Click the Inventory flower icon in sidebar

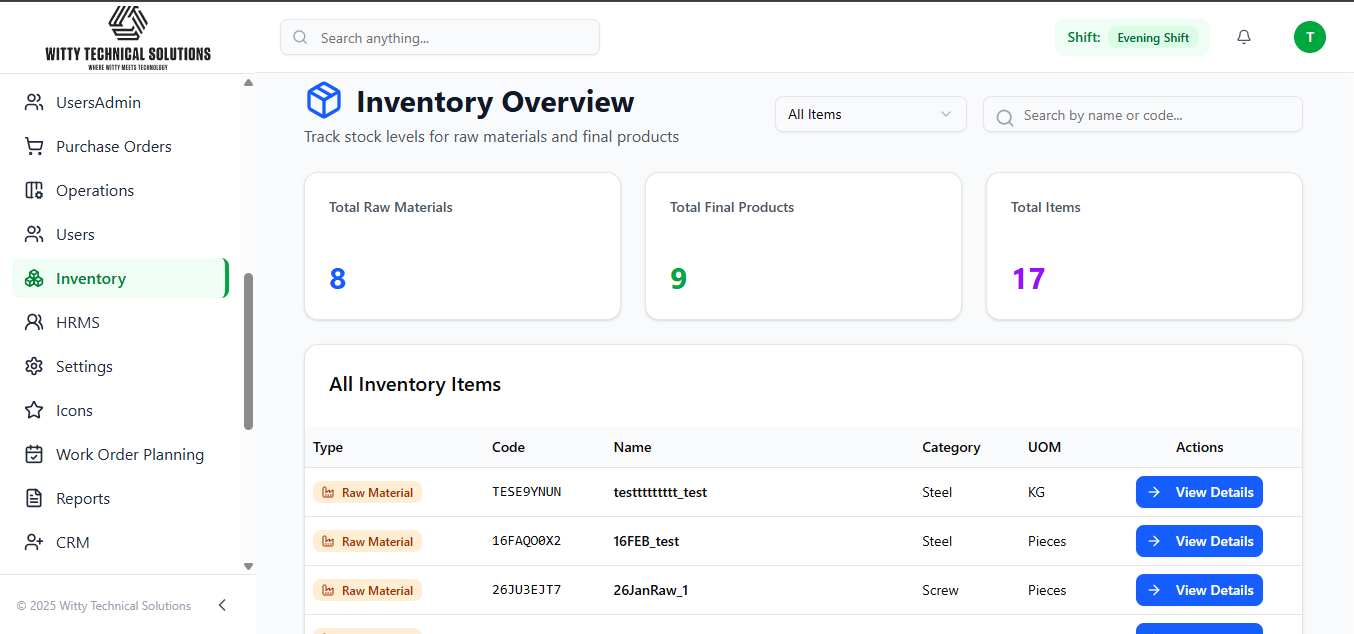(x=34, y=278)
